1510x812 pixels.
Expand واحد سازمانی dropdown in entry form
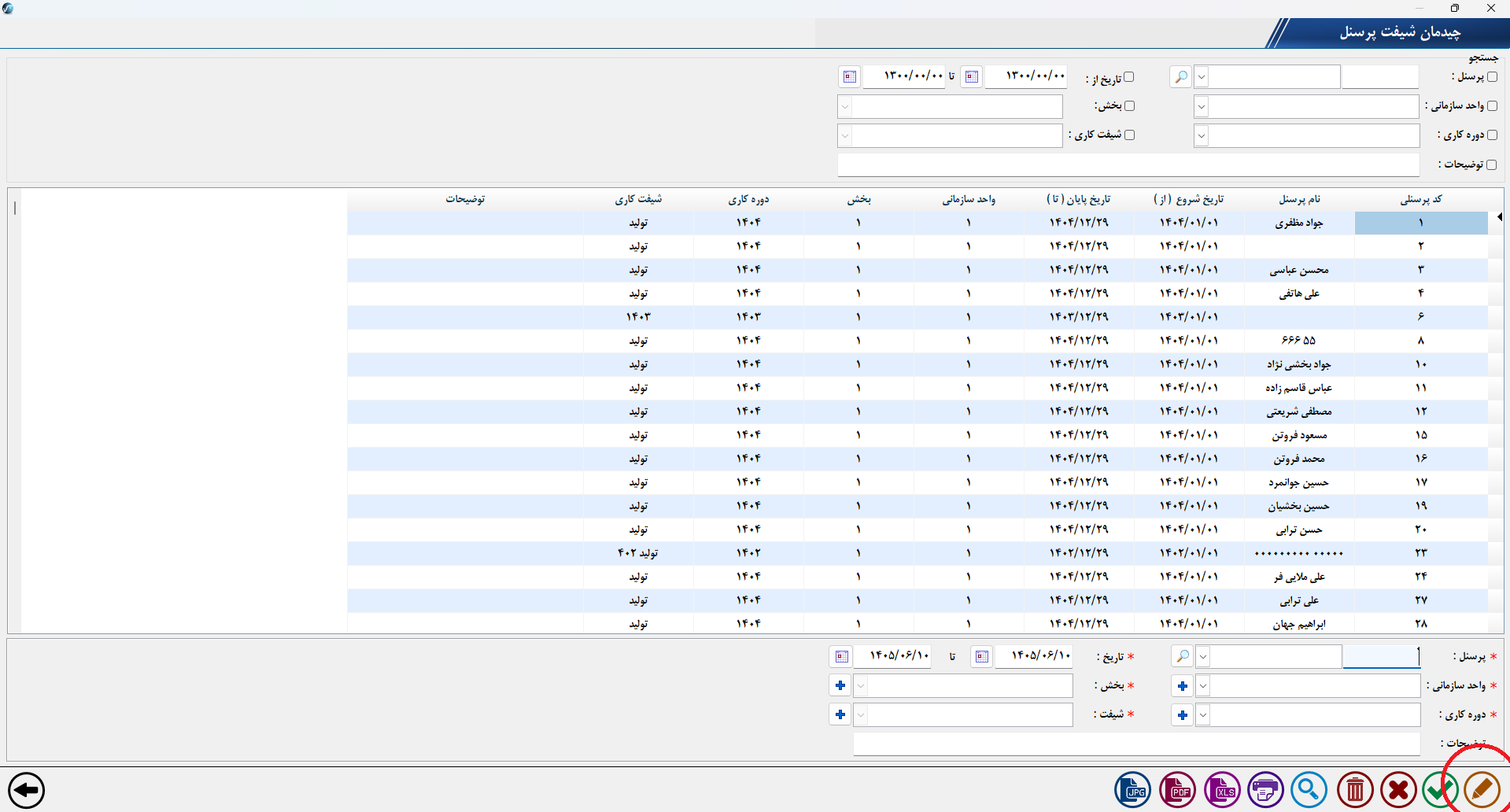click(1203, 686)
